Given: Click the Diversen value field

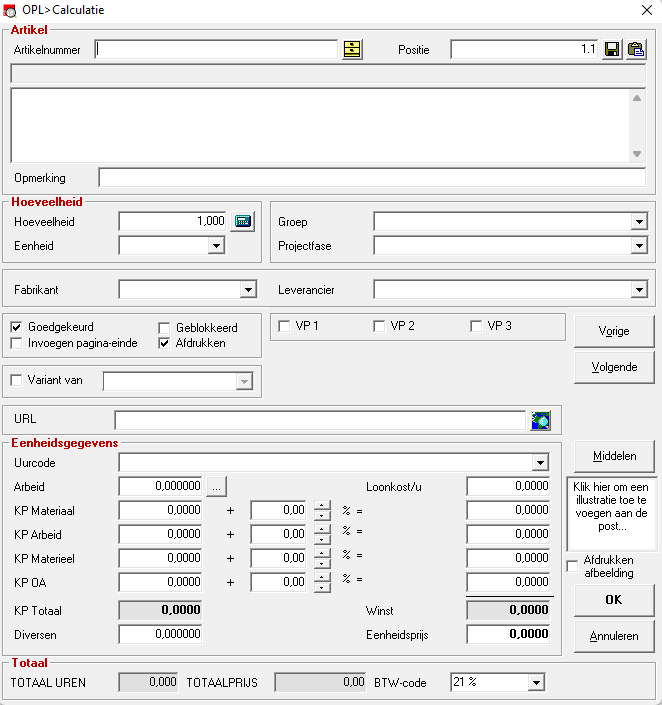Looking at the screenshot, I should [x=161, y=634].
